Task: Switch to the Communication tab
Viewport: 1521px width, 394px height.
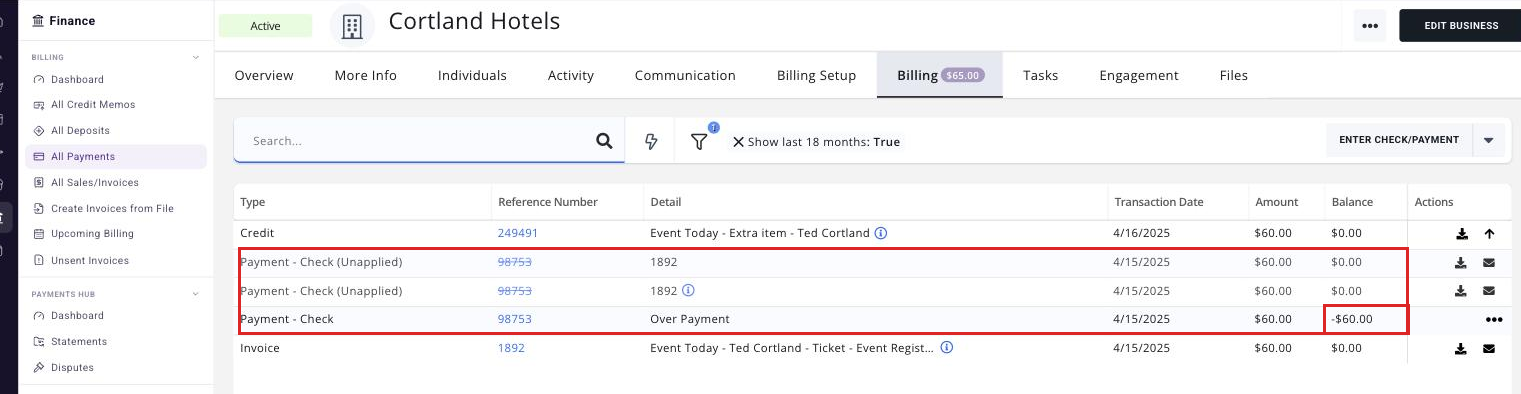Action: tap(685, 75)
